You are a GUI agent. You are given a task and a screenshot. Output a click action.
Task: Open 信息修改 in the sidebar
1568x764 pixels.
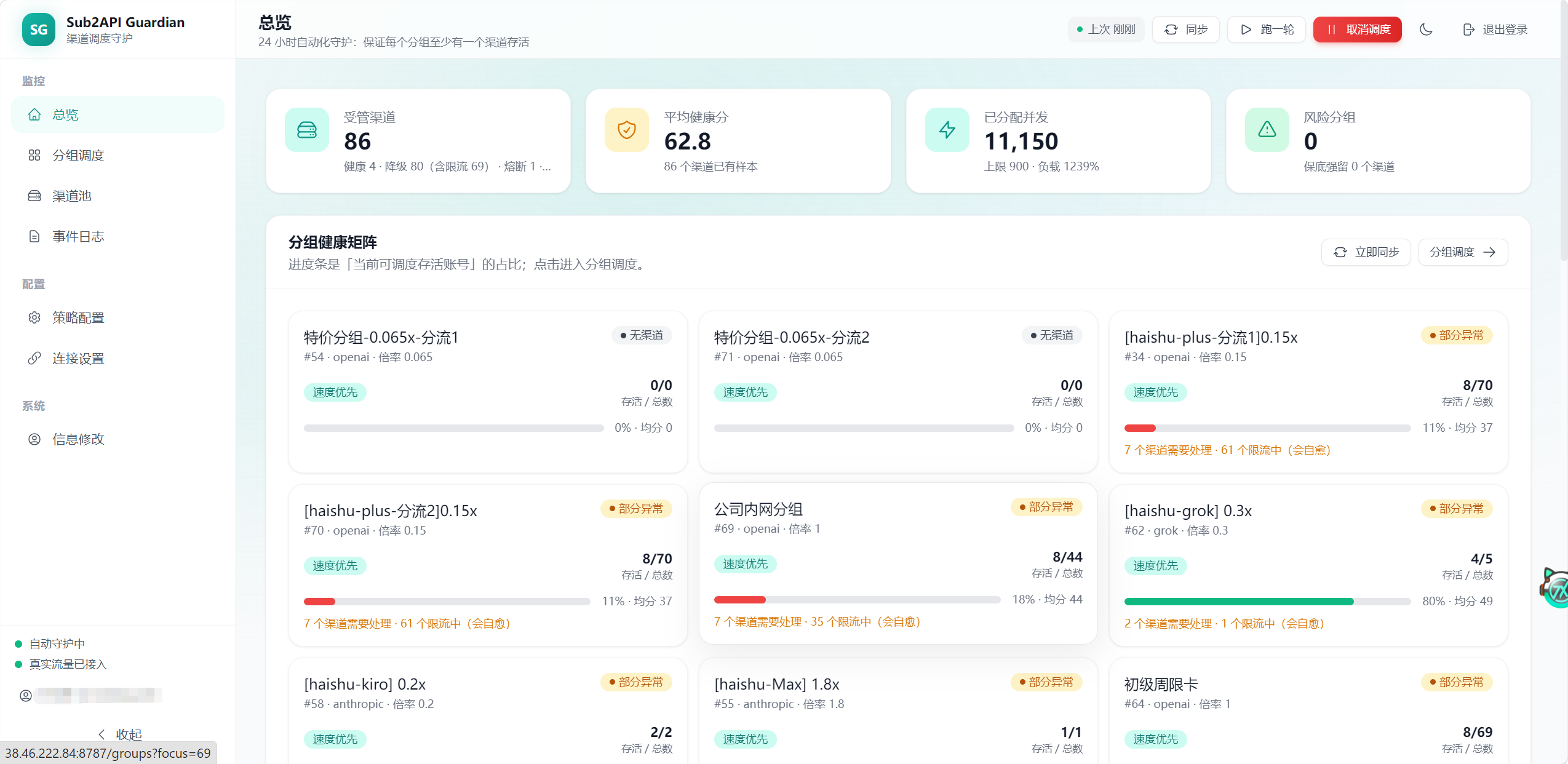tap(117, 439)
